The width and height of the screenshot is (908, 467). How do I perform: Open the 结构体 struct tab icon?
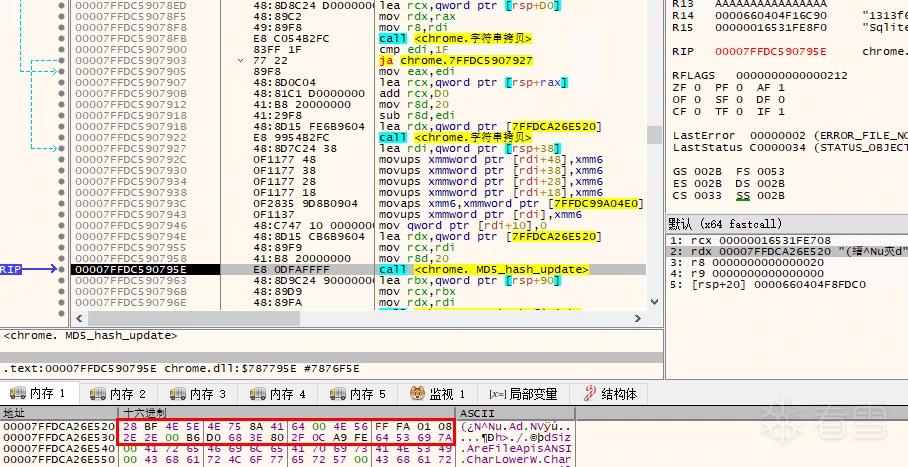[590, 394]
